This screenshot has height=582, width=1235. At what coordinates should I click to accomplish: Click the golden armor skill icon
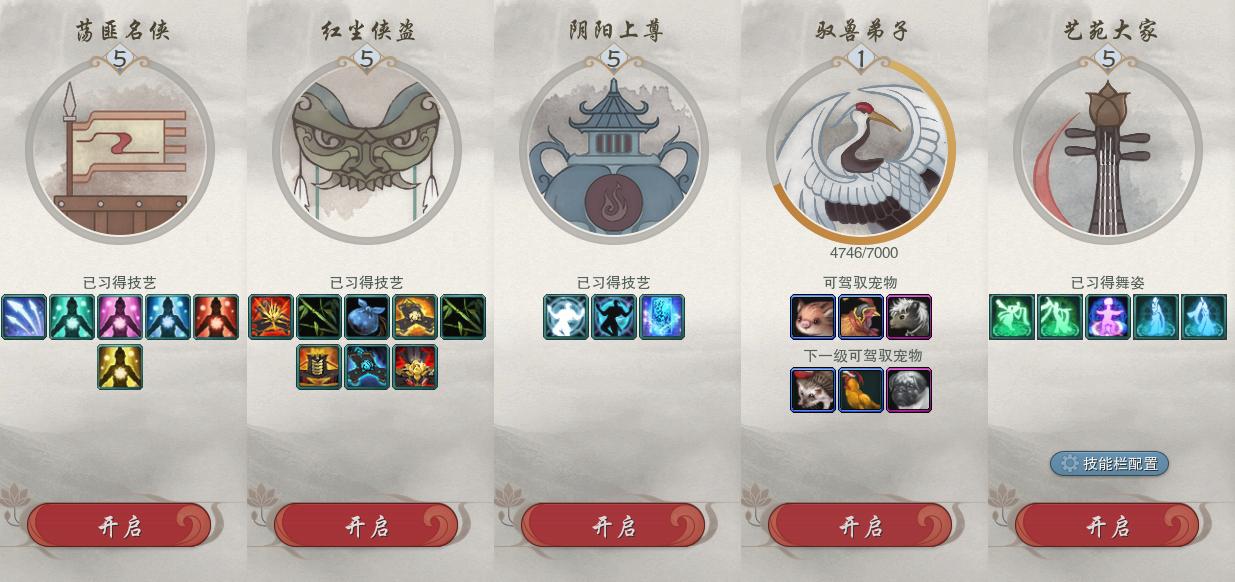pos(319,367)
